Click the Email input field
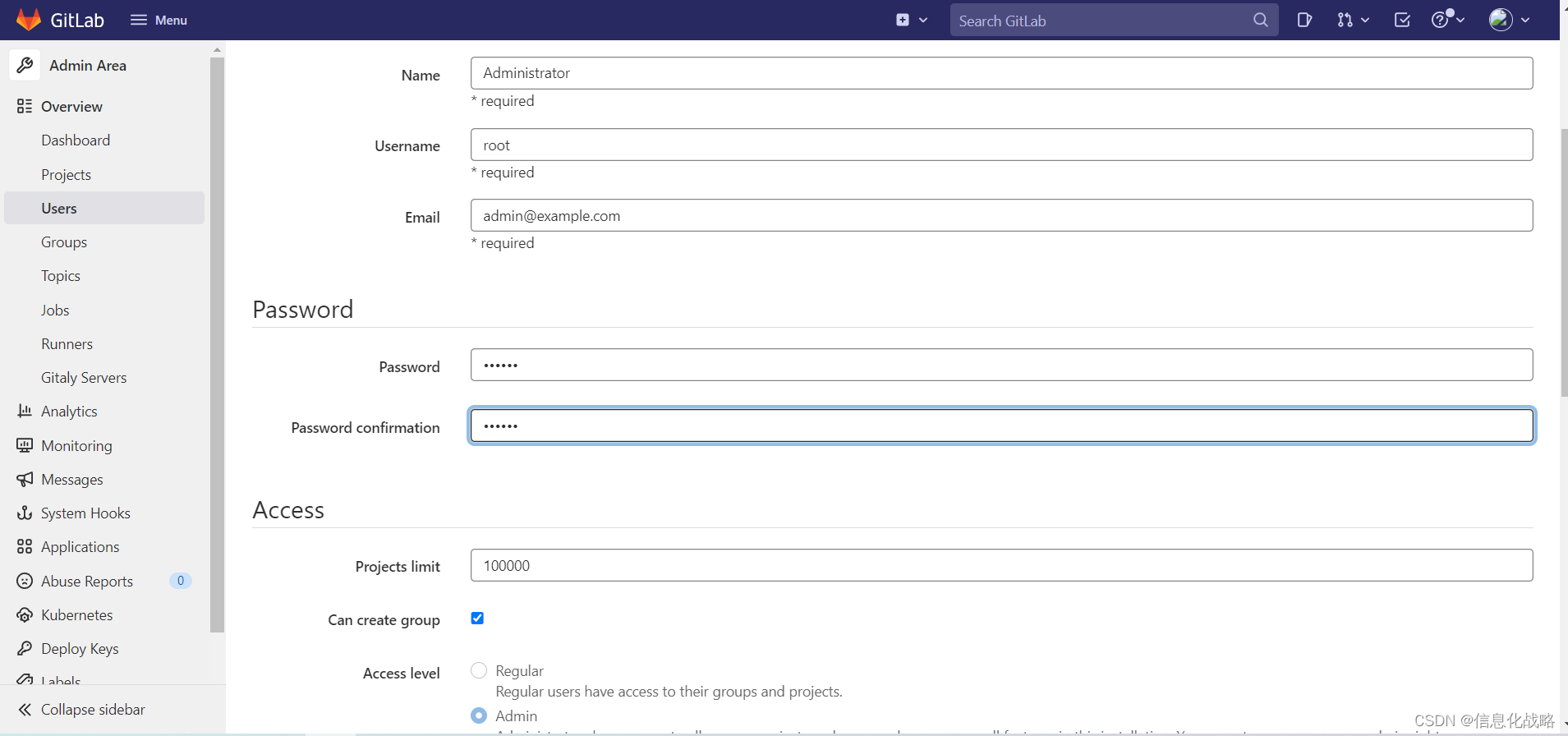 point(1001,215)
